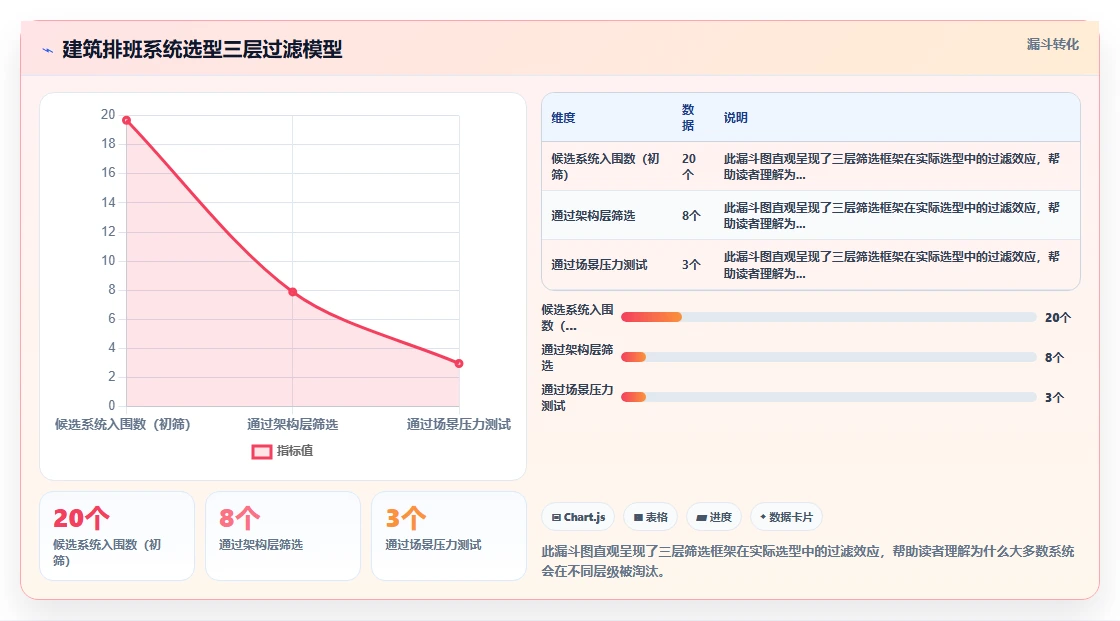Screen dimensions: 1120x621
Task: Click the 通过架构层筛选 progress bar
Action: click(829, 357)
